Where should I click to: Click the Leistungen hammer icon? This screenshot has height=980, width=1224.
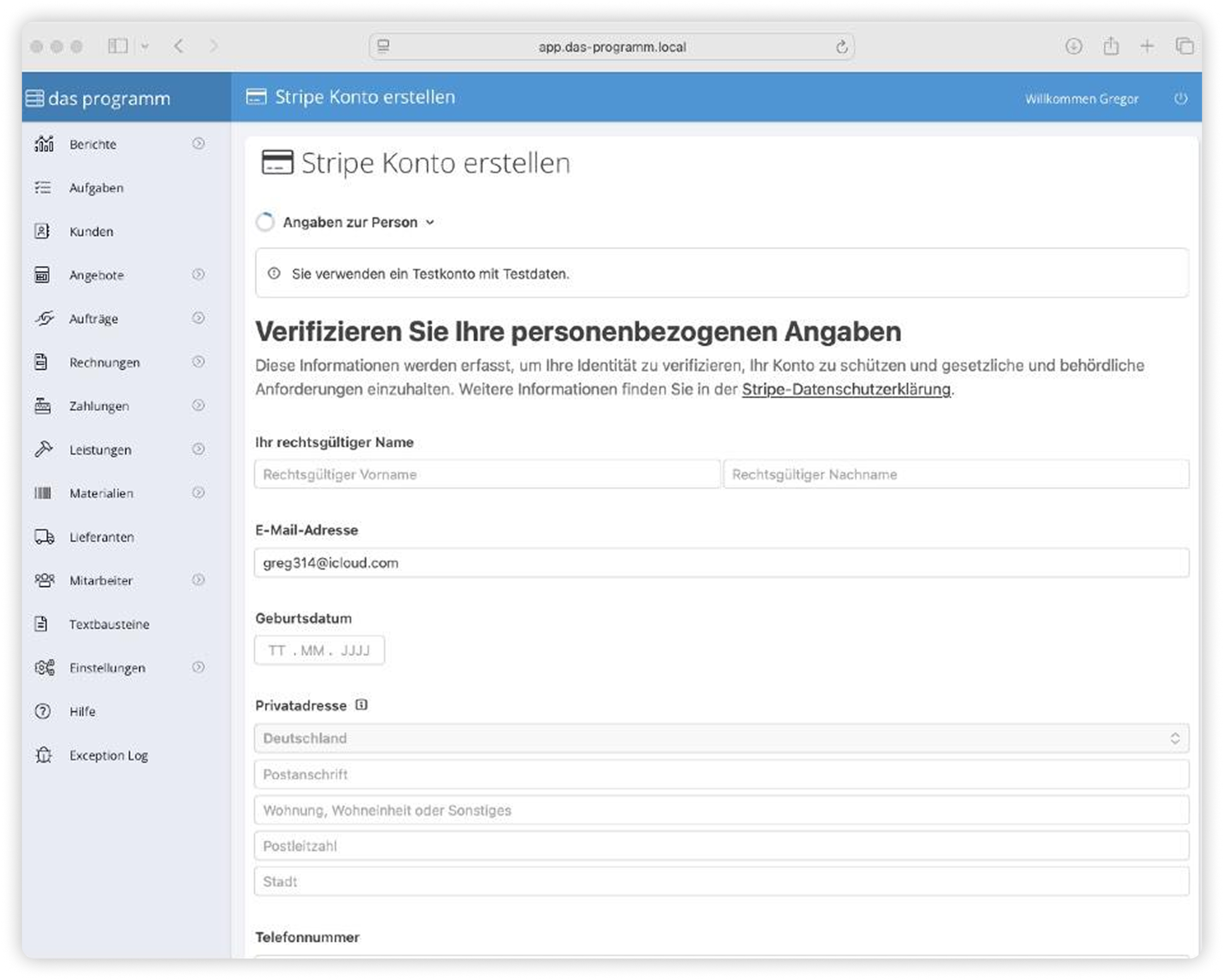(43, 450)
